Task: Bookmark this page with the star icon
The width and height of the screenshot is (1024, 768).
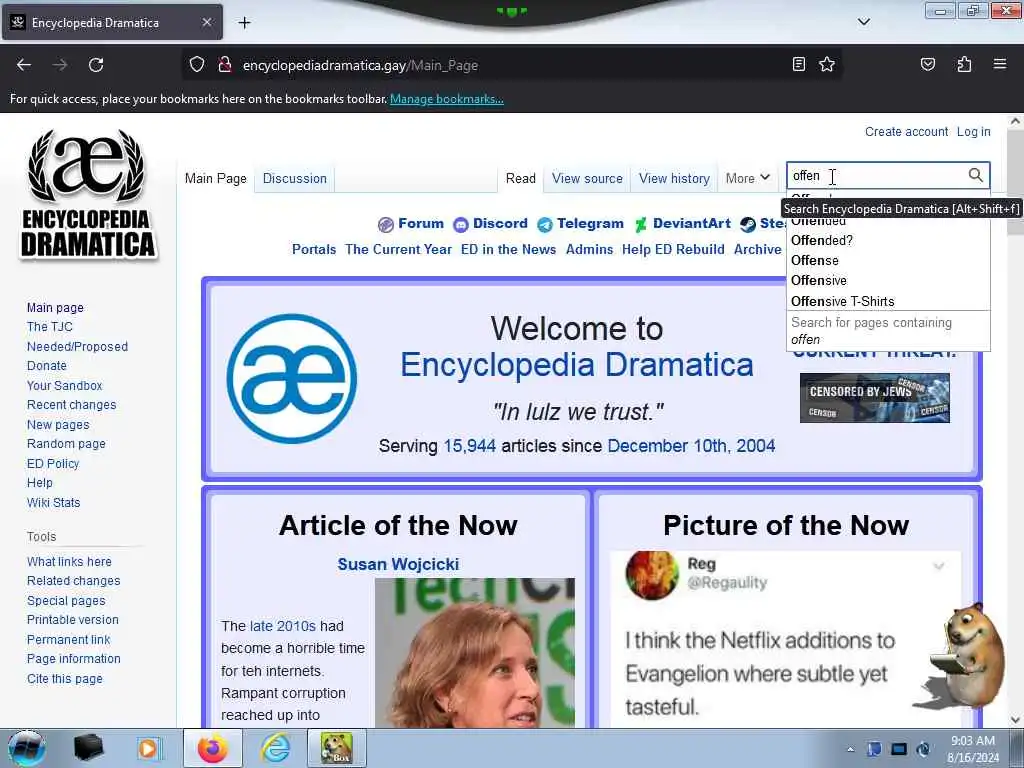Action: coord(827,65)
